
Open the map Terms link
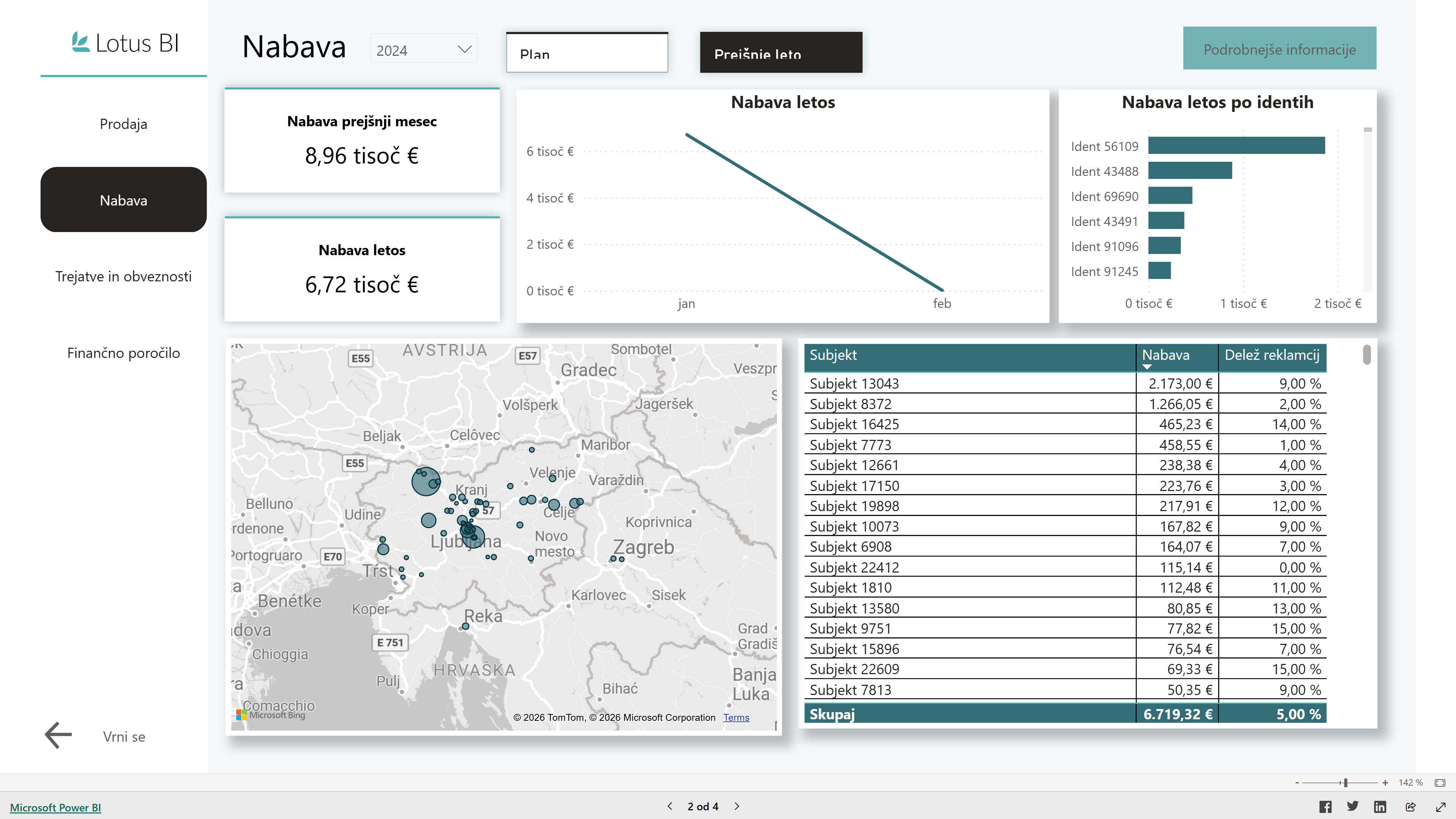(x=736, y=717)
